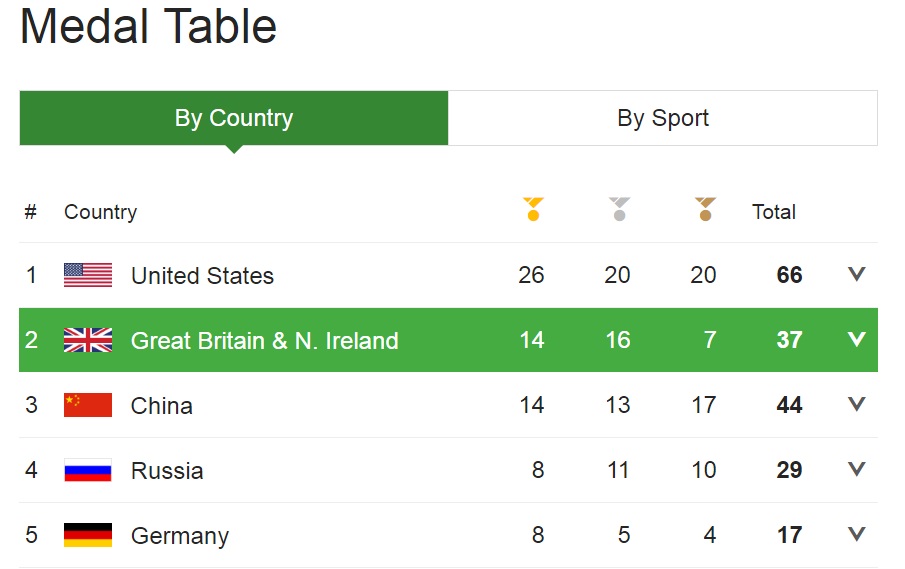Screen dimensions: 905x569
Task: Click the Great Britain flag icon
Action: (88, 340)
